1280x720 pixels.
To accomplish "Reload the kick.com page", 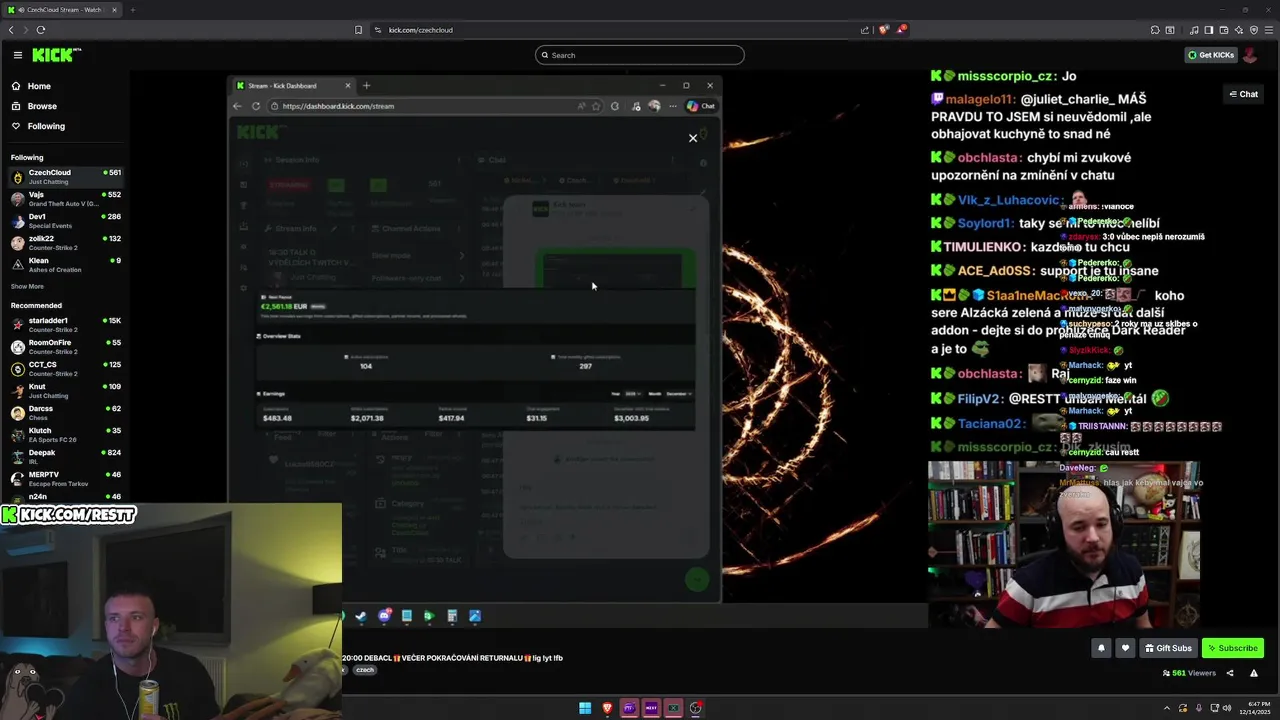I will coord(40,30).
